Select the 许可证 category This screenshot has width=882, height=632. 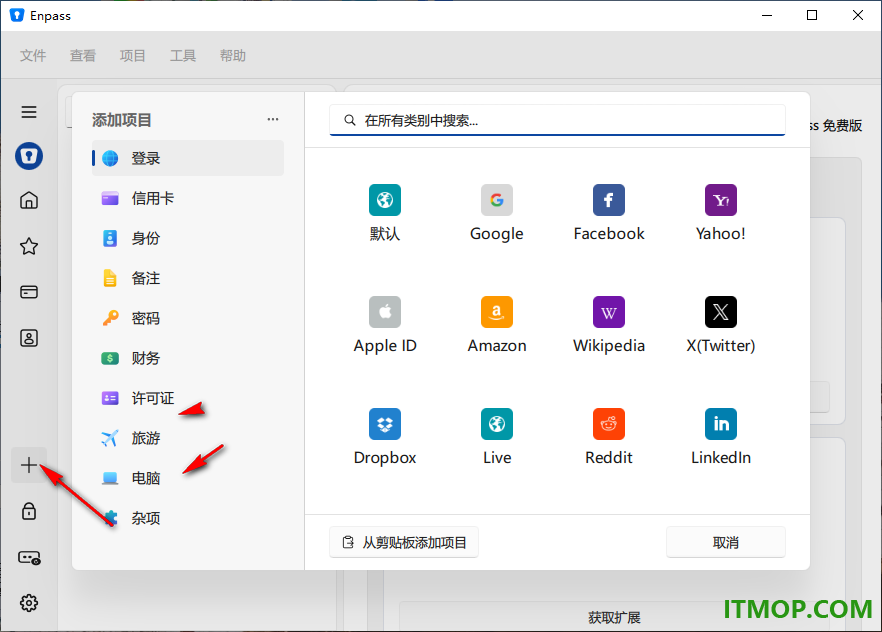point(188,398)
